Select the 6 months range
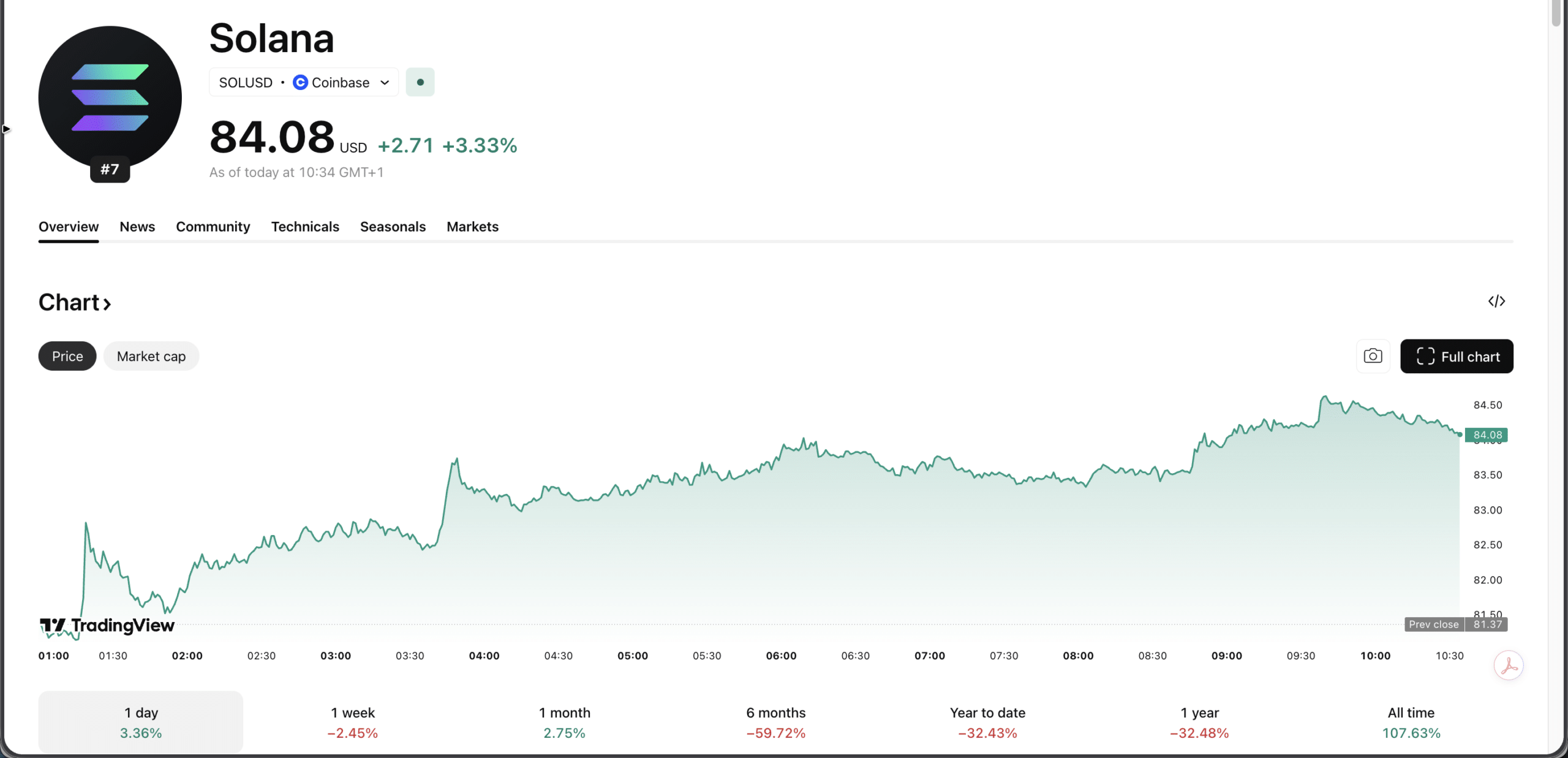Image resolution: width=1568 pixels, height=758 pixels. pyautogui.click(x=776, y=722)
